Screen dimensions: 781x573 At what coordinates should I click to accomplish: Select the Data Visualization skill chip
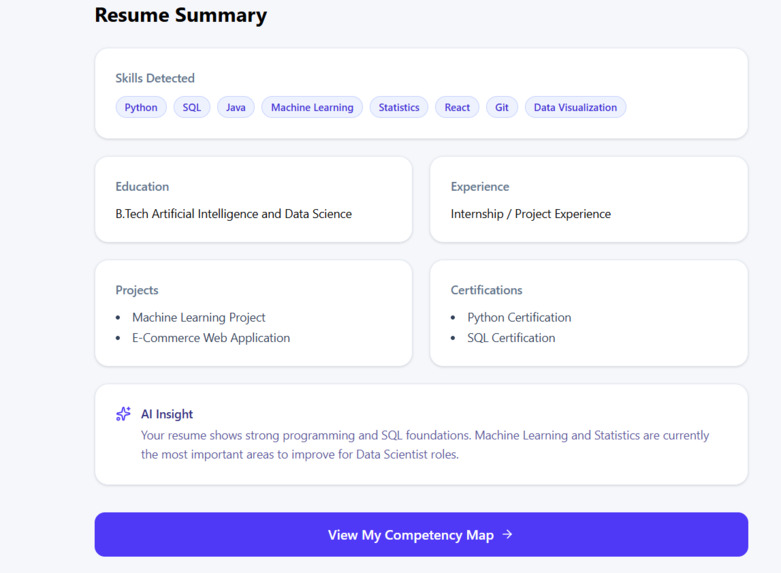[x=575, y=107]
